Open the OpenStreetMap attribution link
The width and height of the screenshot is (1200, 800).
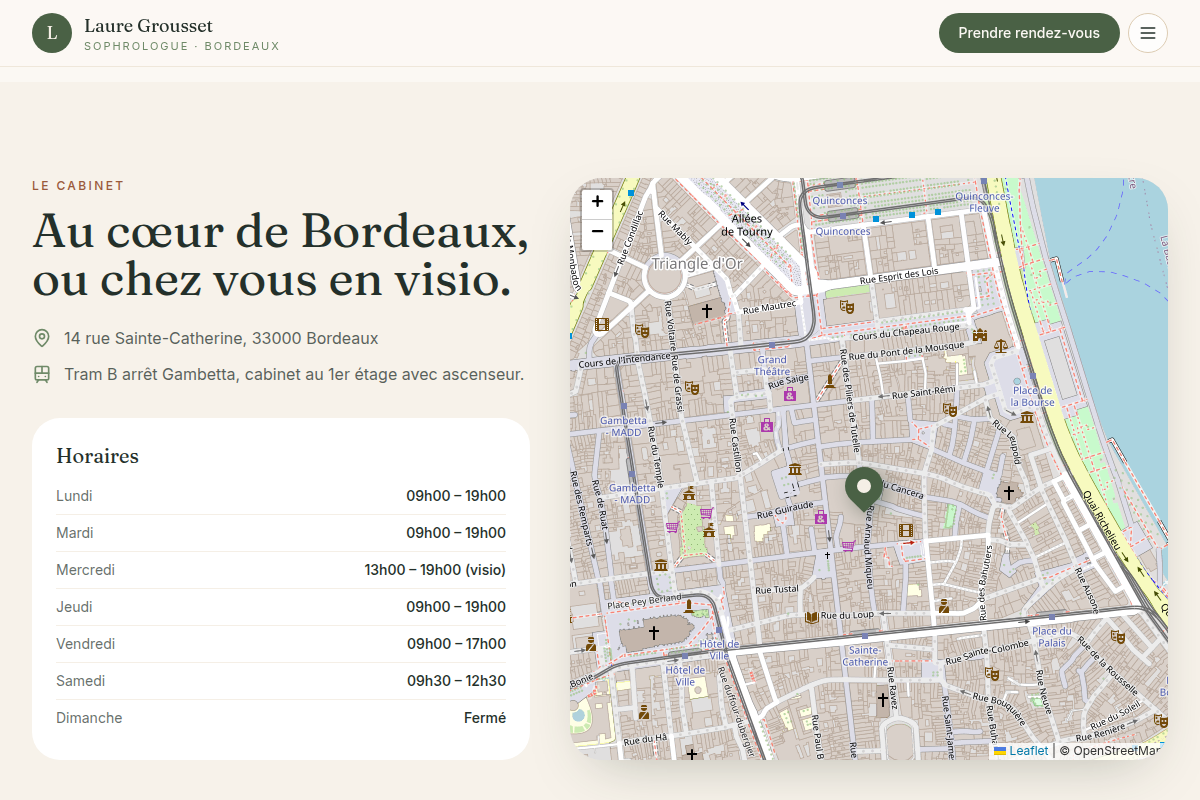1116,750
